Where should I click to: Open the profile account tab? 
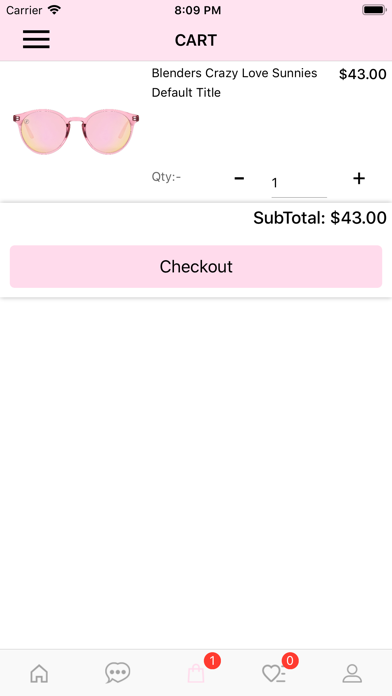pyautogui.click(x=352, y=673)
